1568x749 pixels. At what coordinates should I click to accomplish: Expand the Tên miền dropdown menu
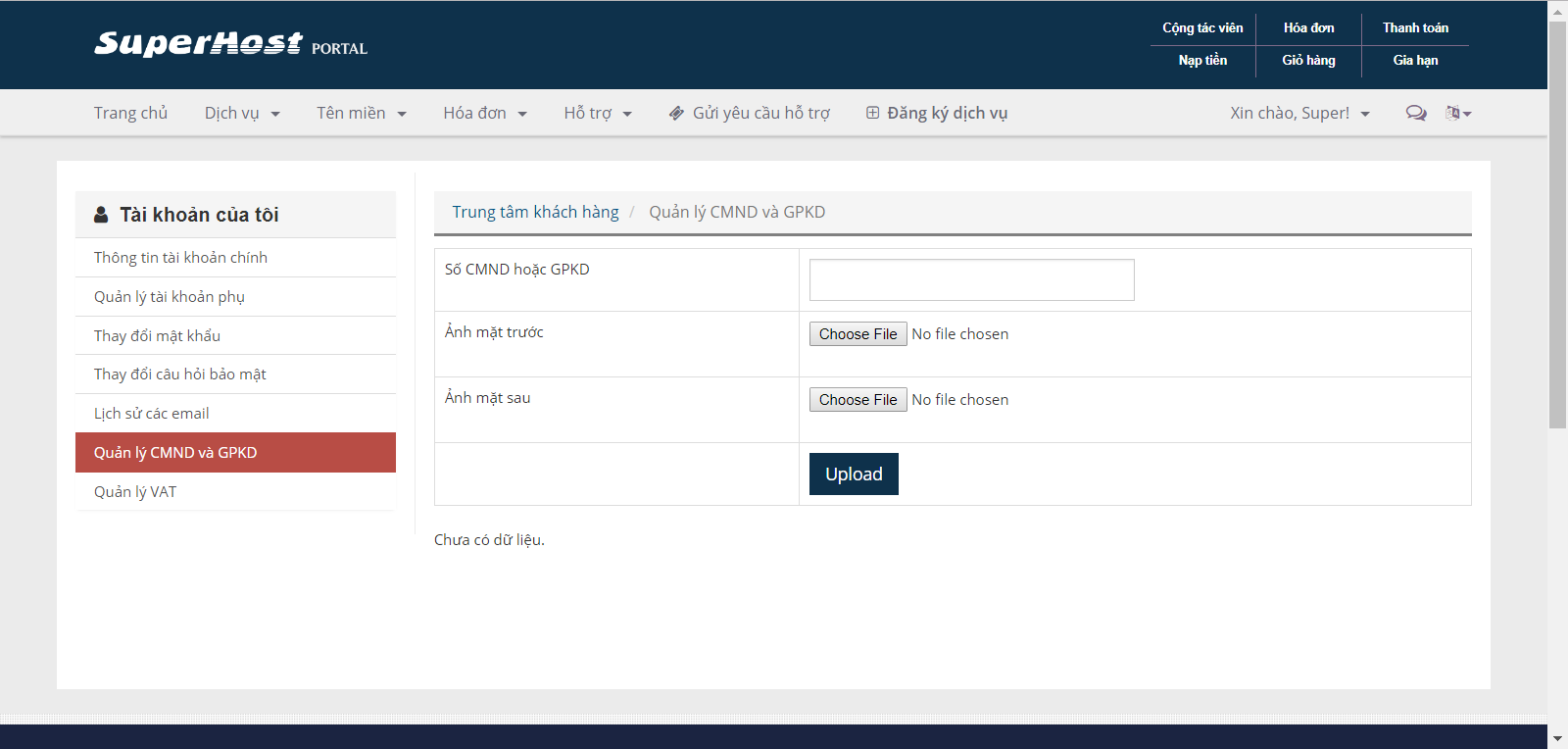coord(361,114)
